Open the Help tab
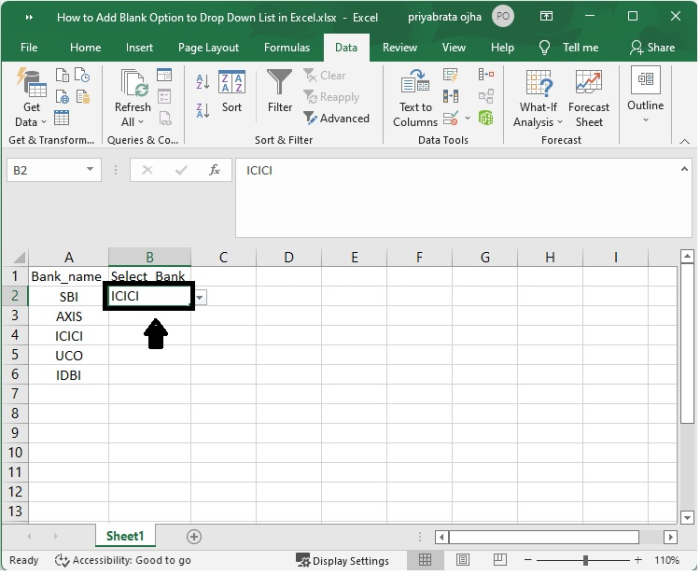This screenshot has width=700, height=575. 502,48
